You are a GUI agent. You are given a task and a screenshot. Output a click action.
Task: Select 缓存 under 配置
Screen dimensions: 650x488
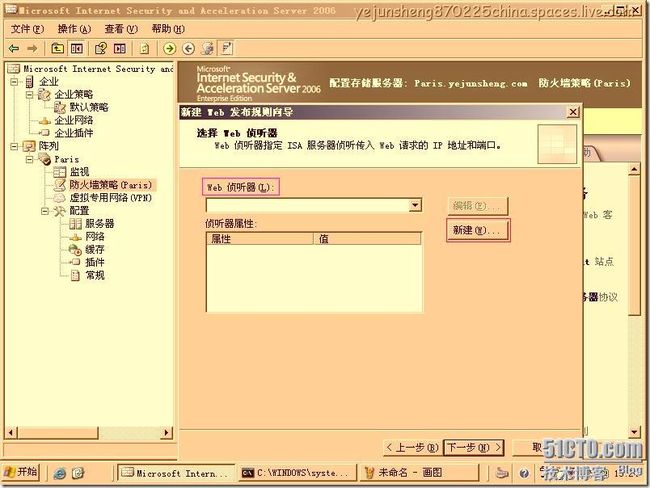point(95,250)
